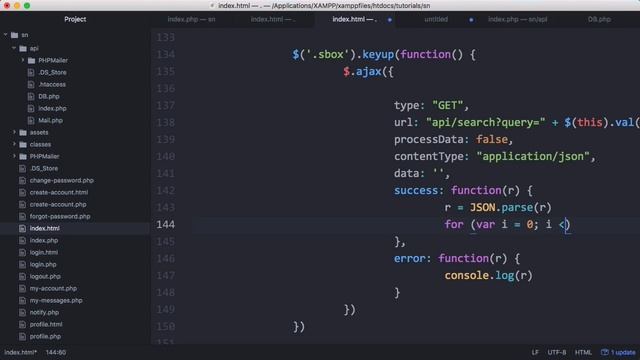Viewport: 640px width, 360px height.
Task: Expand the classes folder arrow
Action: click(14, 144)
